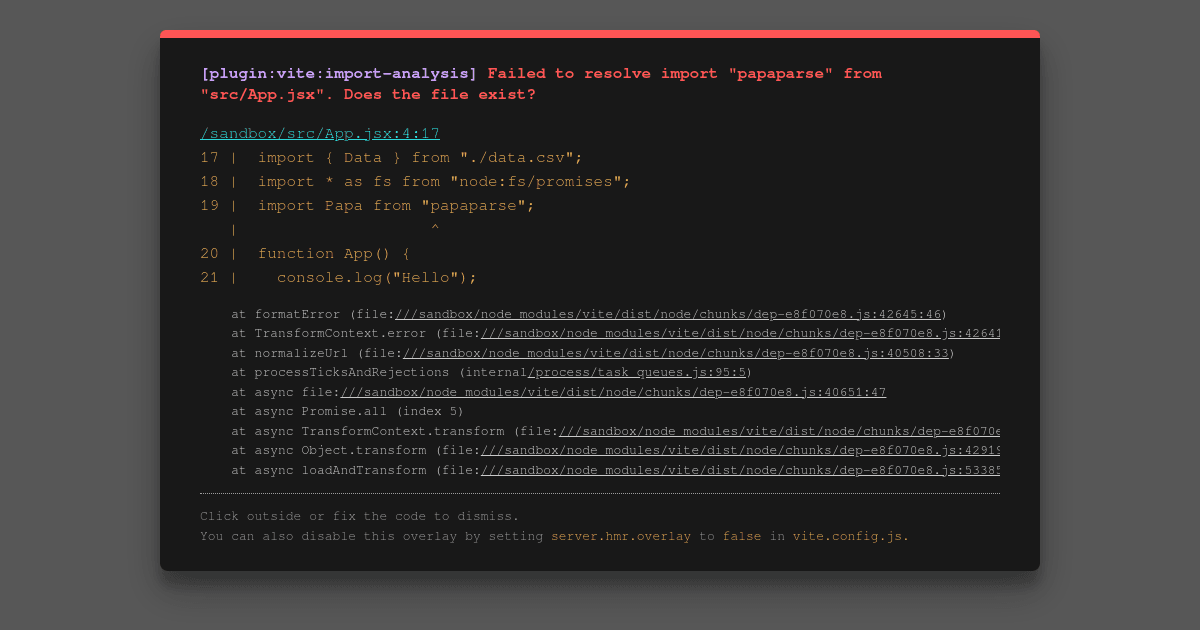
Task: Click the [plugin:vite:import-analysis] label
Action: point(339,74)
